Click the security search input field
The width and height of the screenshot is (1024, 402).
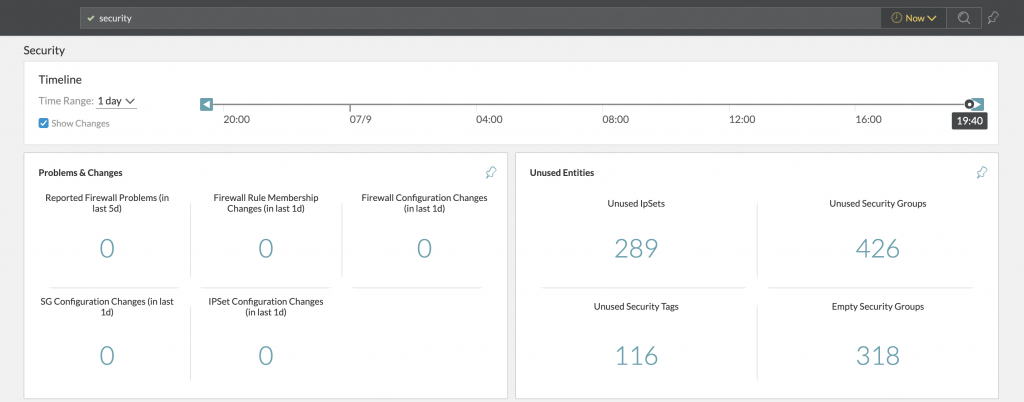[x=480, y=18]
